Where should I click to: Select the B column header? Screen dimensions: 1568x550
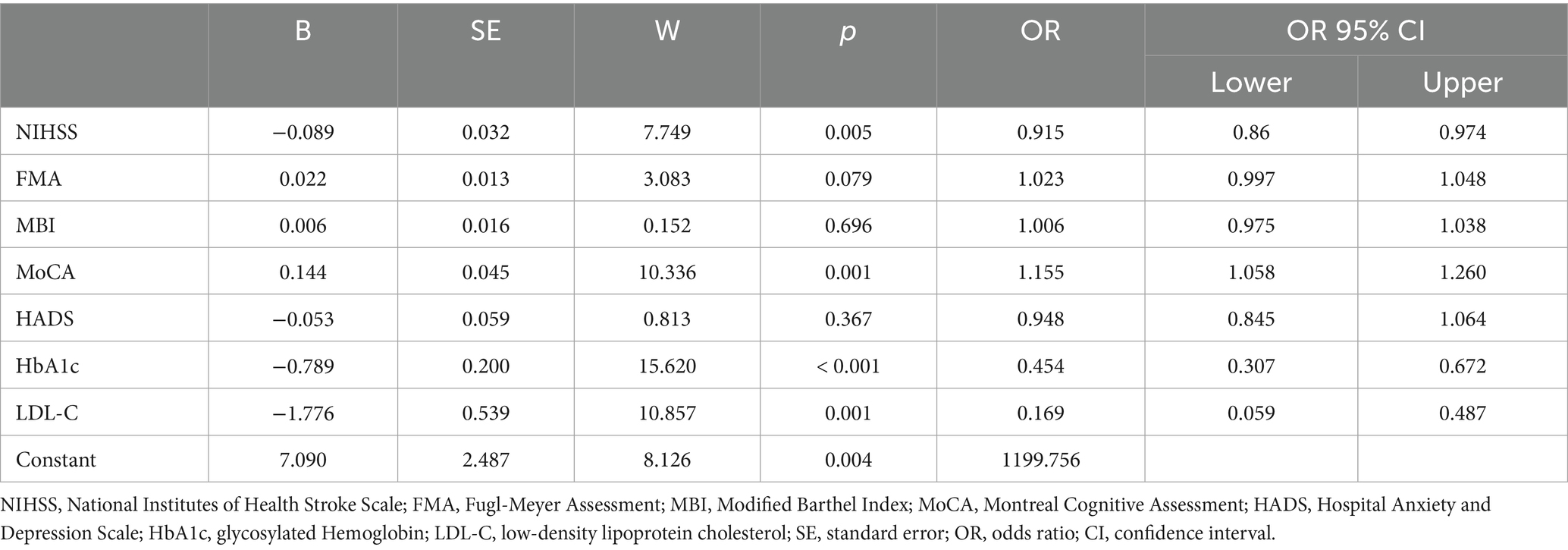[303, 30]
